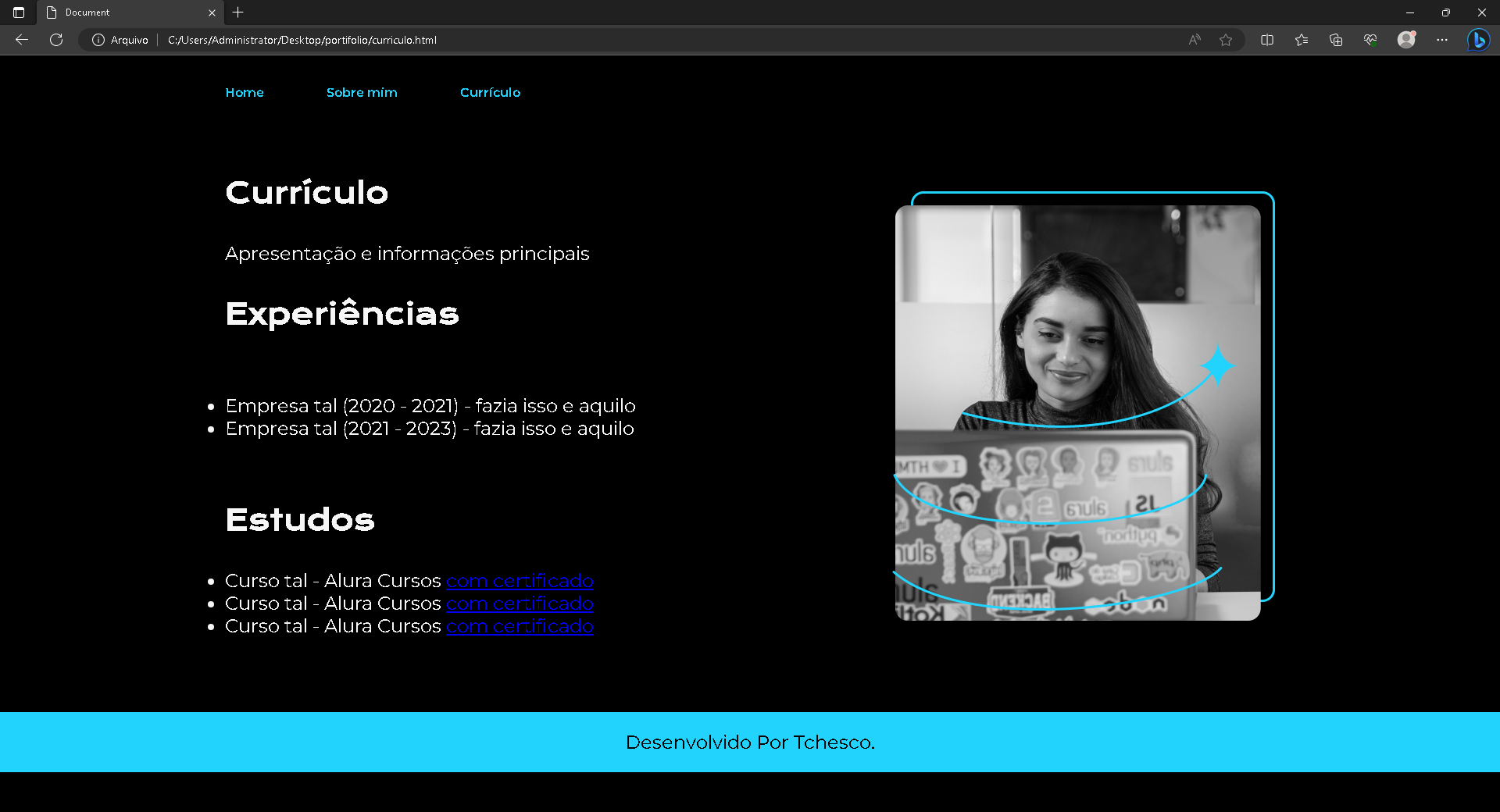
Task: Click the browser back arrow
Action: point(22,40)
